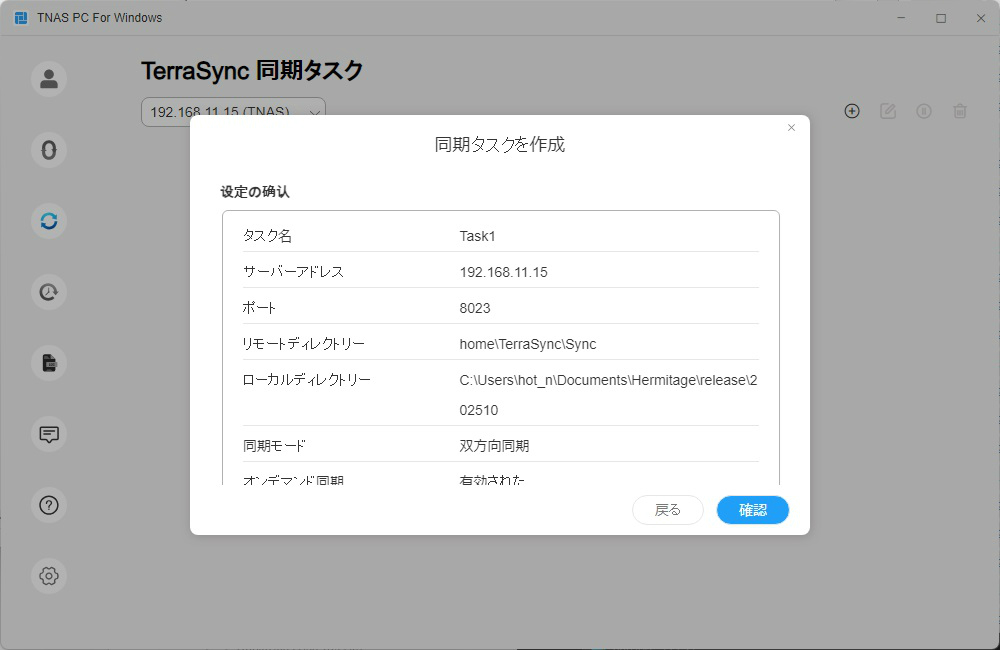Open the backup clock icon in sidebar
The width and height of the screenshot is (1000, 650).
point(49,292)
